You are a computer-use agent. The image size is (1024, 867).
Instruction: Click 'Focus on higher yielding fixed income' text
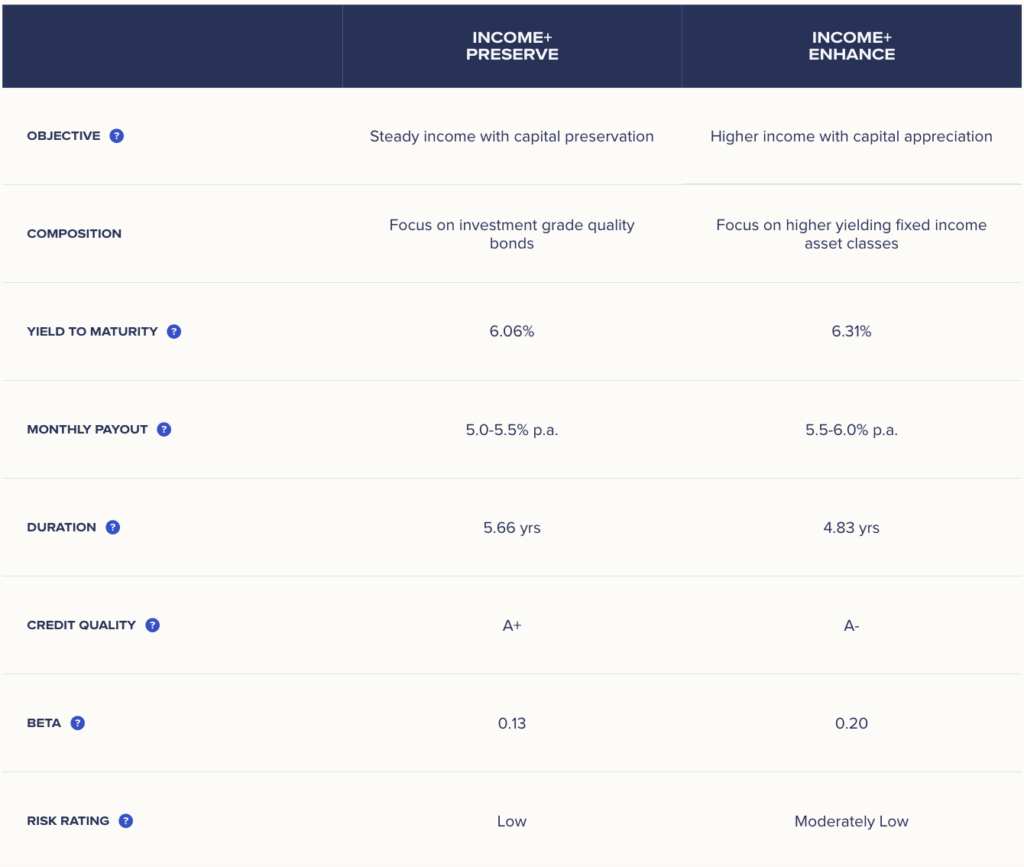tap(852, 225)
